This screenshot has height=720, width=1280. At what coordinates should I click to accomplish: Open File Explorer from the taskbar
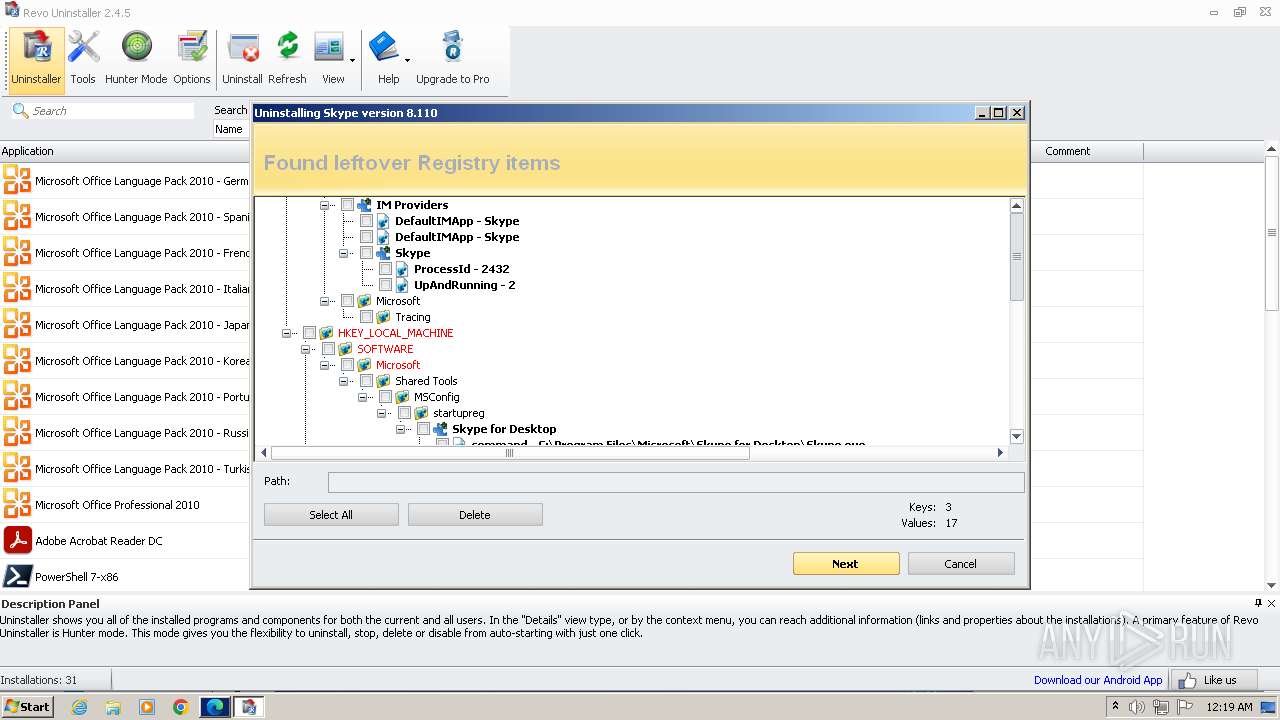(113, 707)
